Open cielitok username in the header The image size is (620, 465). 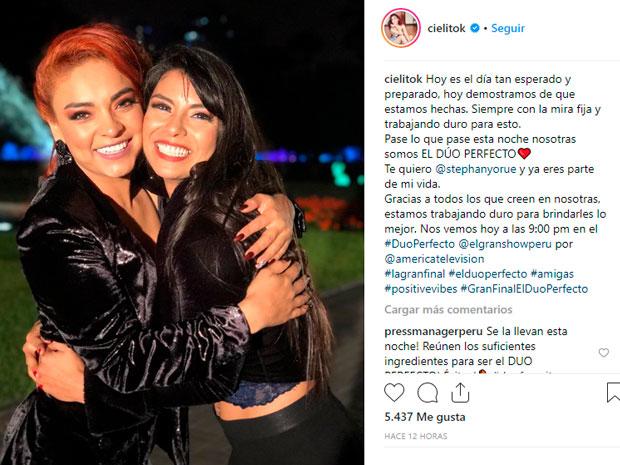[x=446, y=28]
